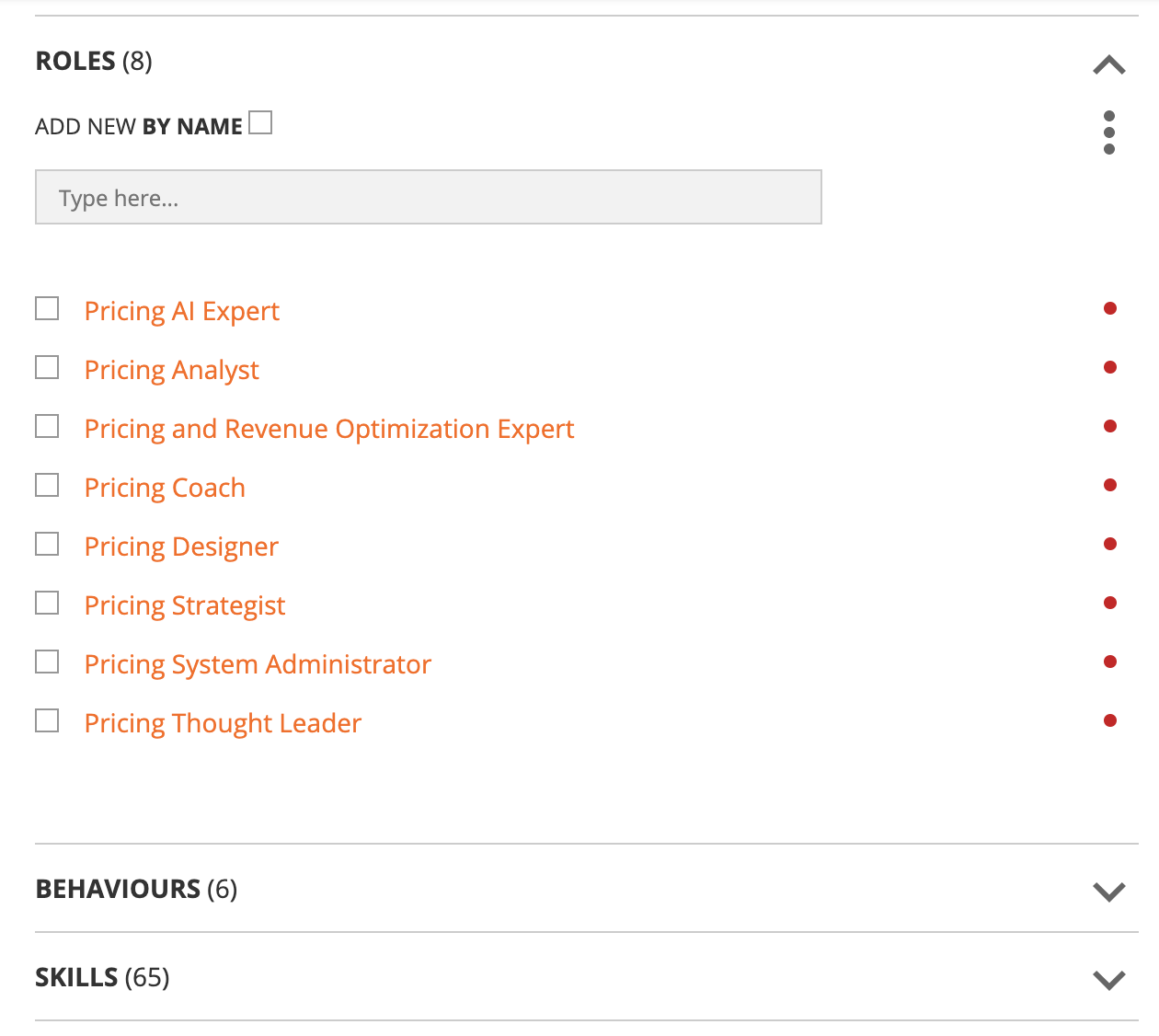Collapse the Roles section
Viewport: 1159px width, 1036px height.
pos(1109,64)
